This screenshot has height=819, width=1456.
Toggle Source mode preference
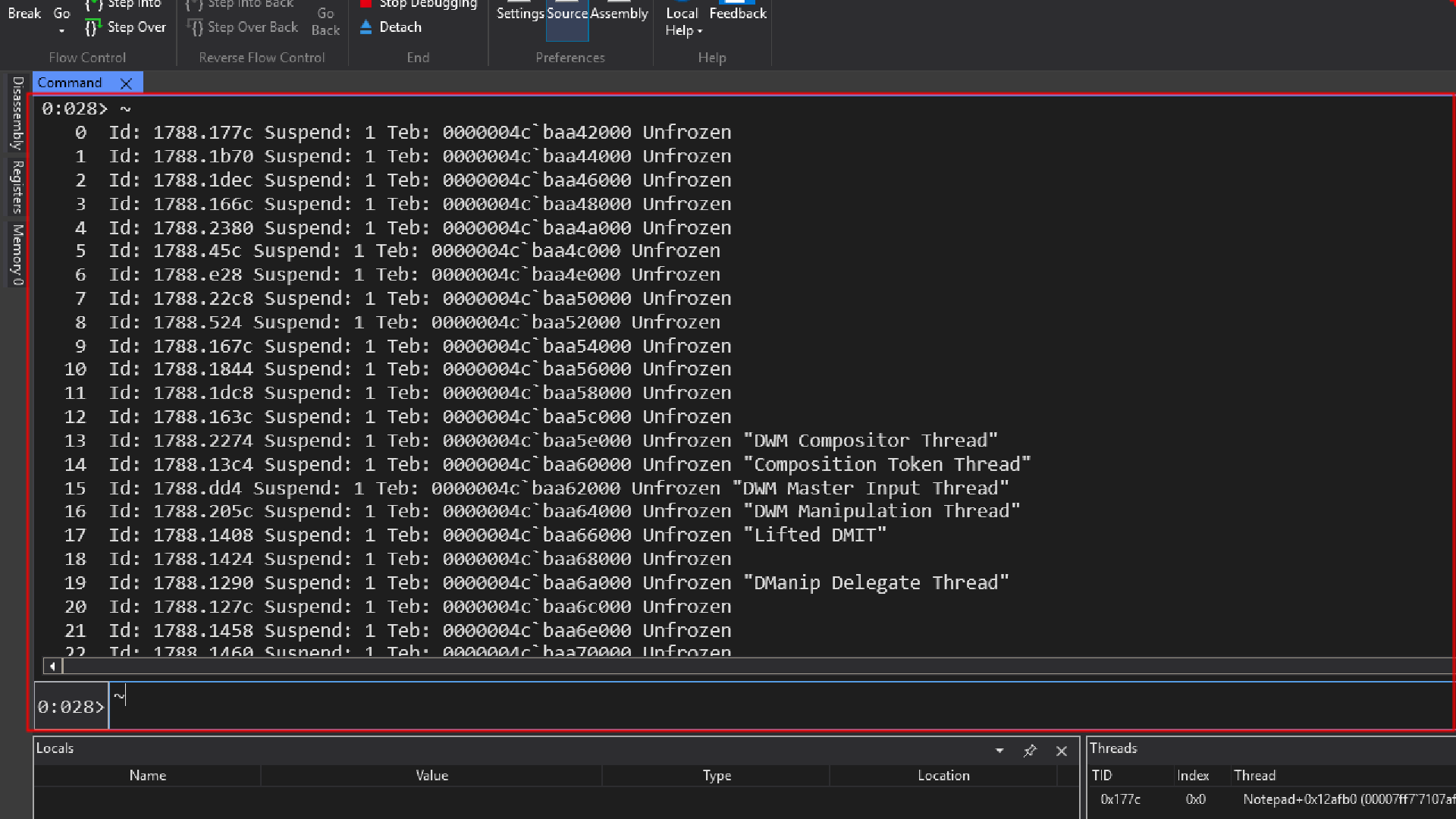pyautogui.click(x=566, y=14)
